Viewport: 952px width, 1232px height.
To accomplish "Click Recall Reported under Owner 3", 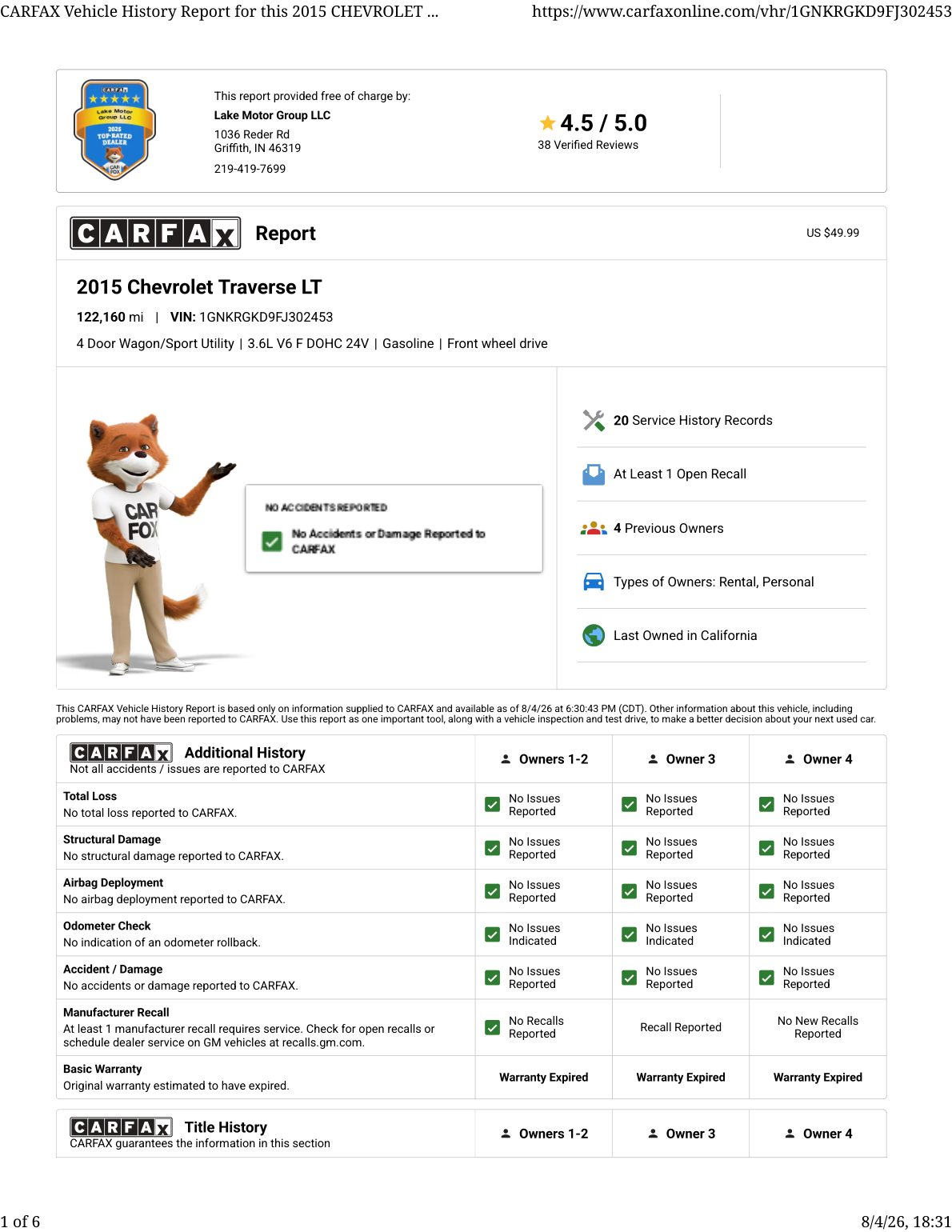I will pyautogui.click(x=681, y=1027).
